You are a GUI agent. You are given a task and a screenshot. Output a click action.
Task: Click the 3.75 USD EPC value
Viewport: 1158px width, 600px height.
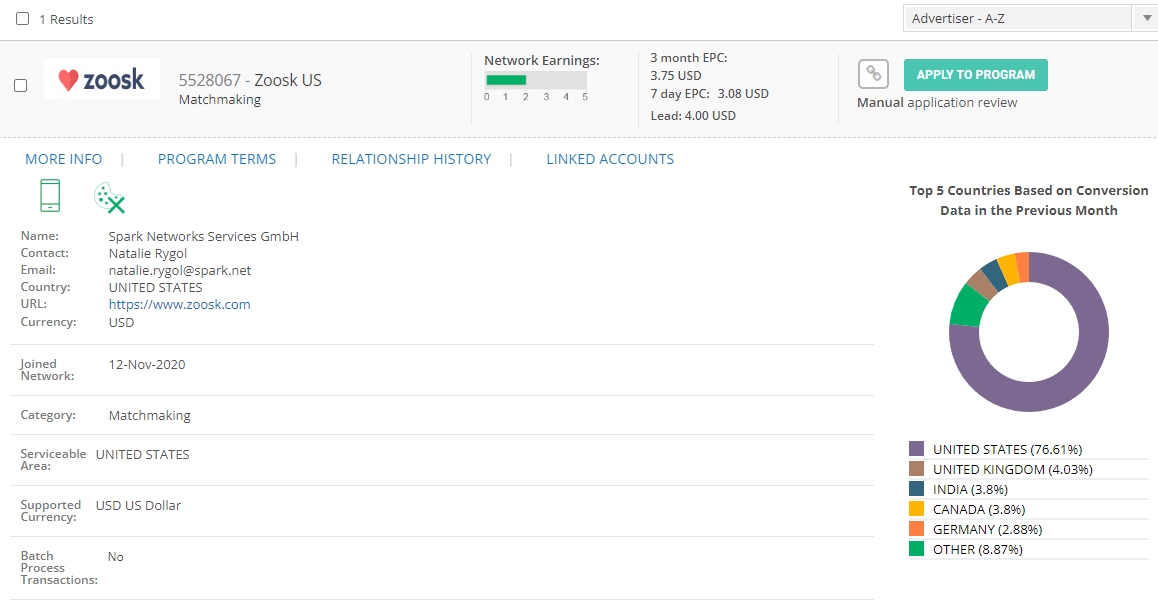pos(676,75)
